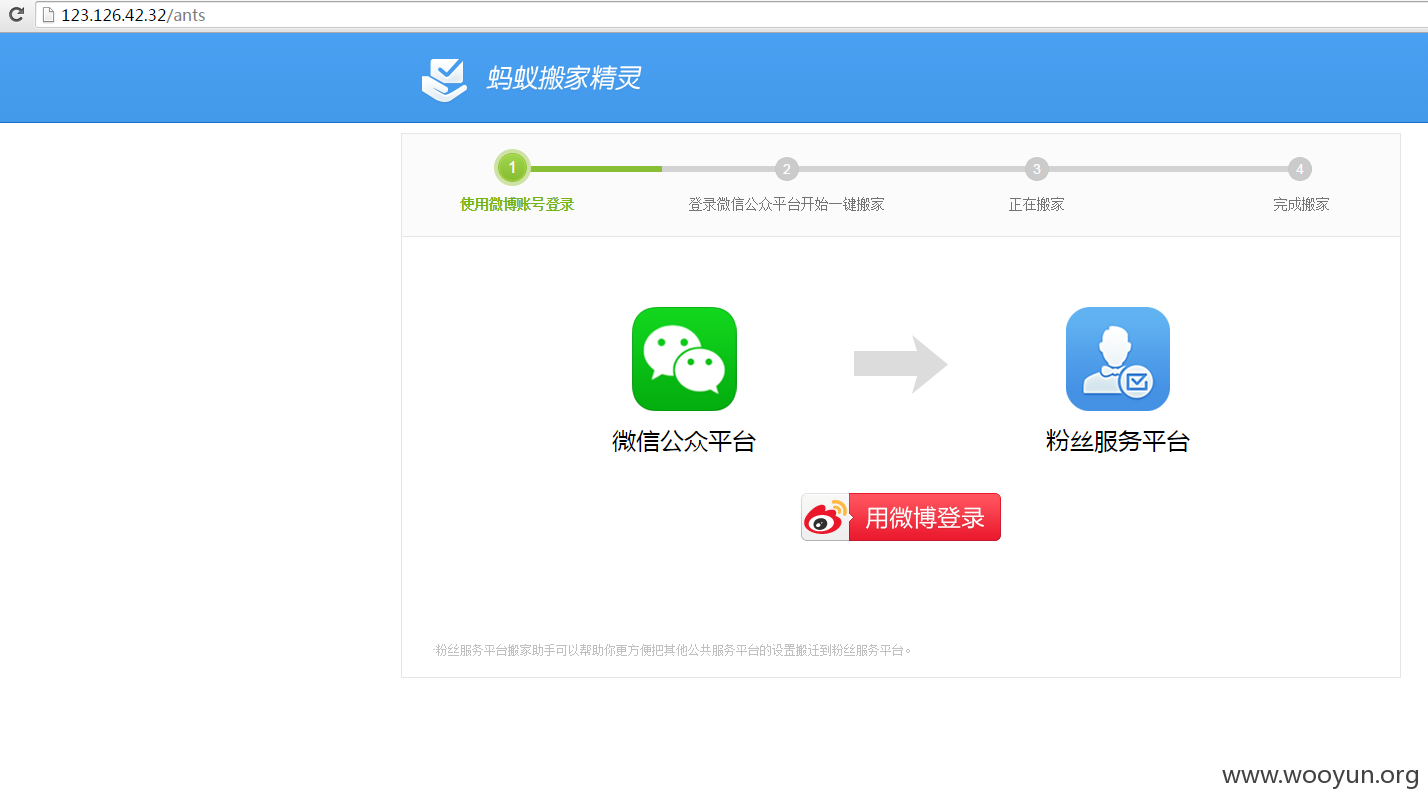
Task: Select step 3 circle in progress bar
Action: [1037, 168]
